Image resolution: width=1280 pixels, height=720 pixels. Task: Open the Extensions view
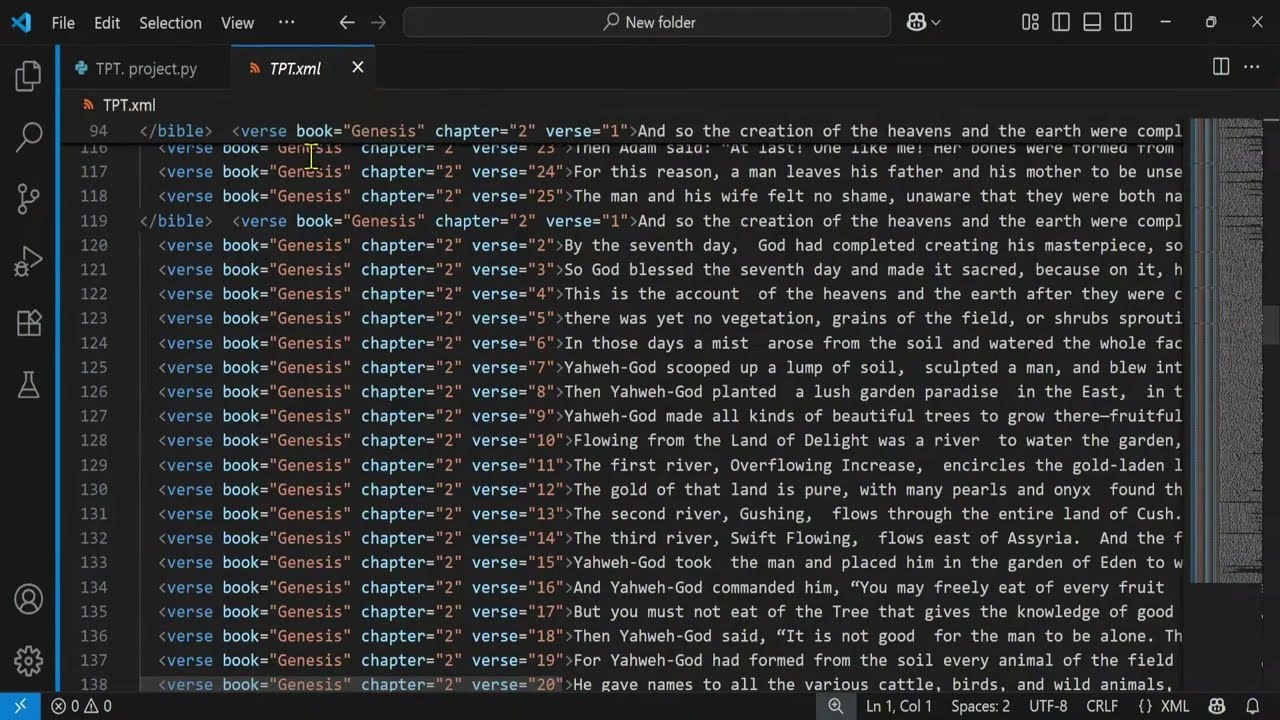pos(29,322)
